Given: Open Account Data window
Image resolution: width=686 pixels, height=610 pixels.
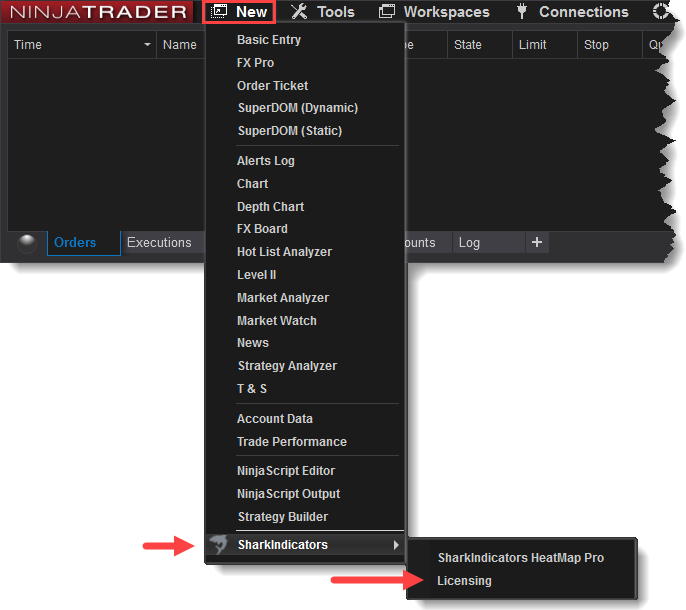Looking at the screenshot, I should coord(275,419).
